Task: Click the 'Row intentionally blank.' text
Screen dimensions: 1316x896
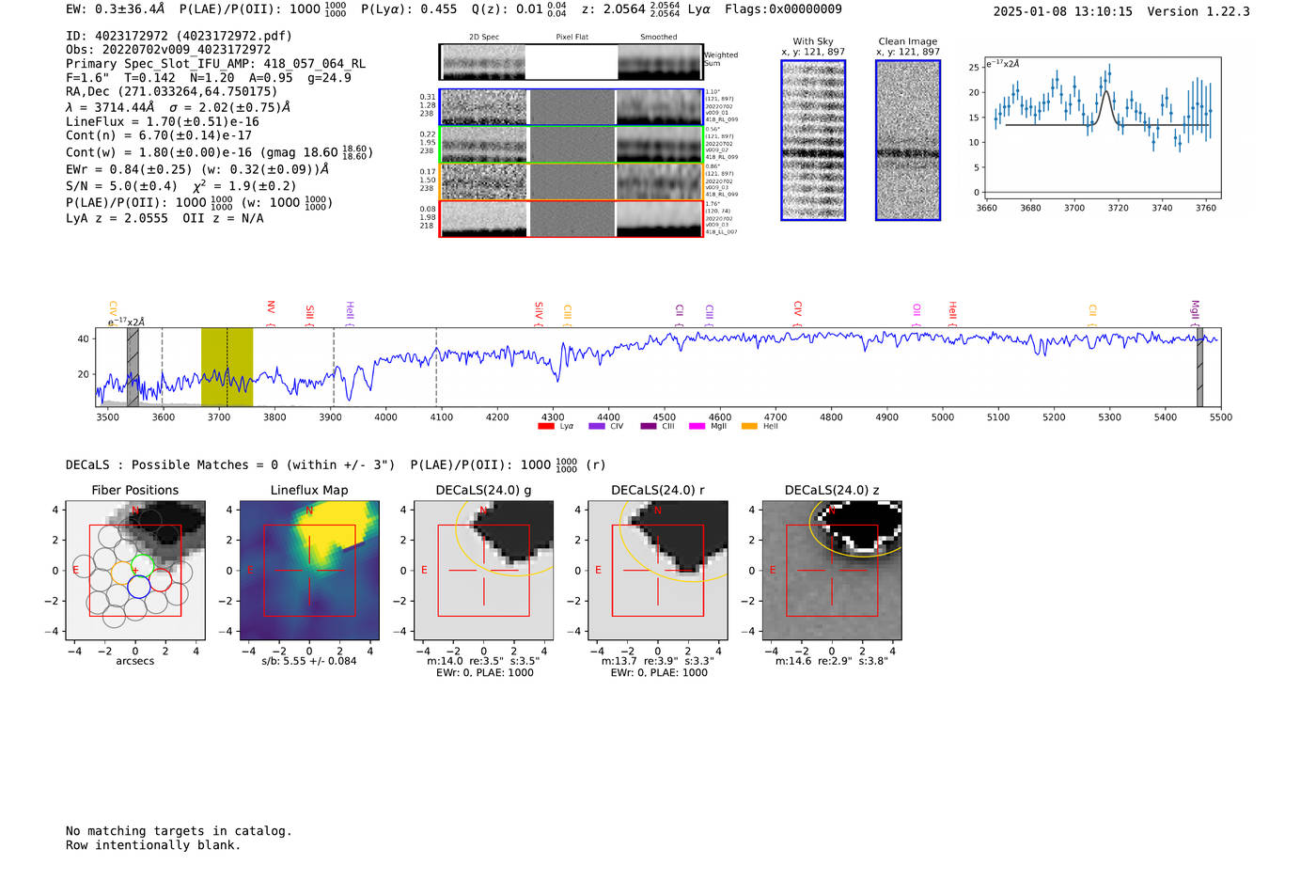Action: (x=153, y=845)
